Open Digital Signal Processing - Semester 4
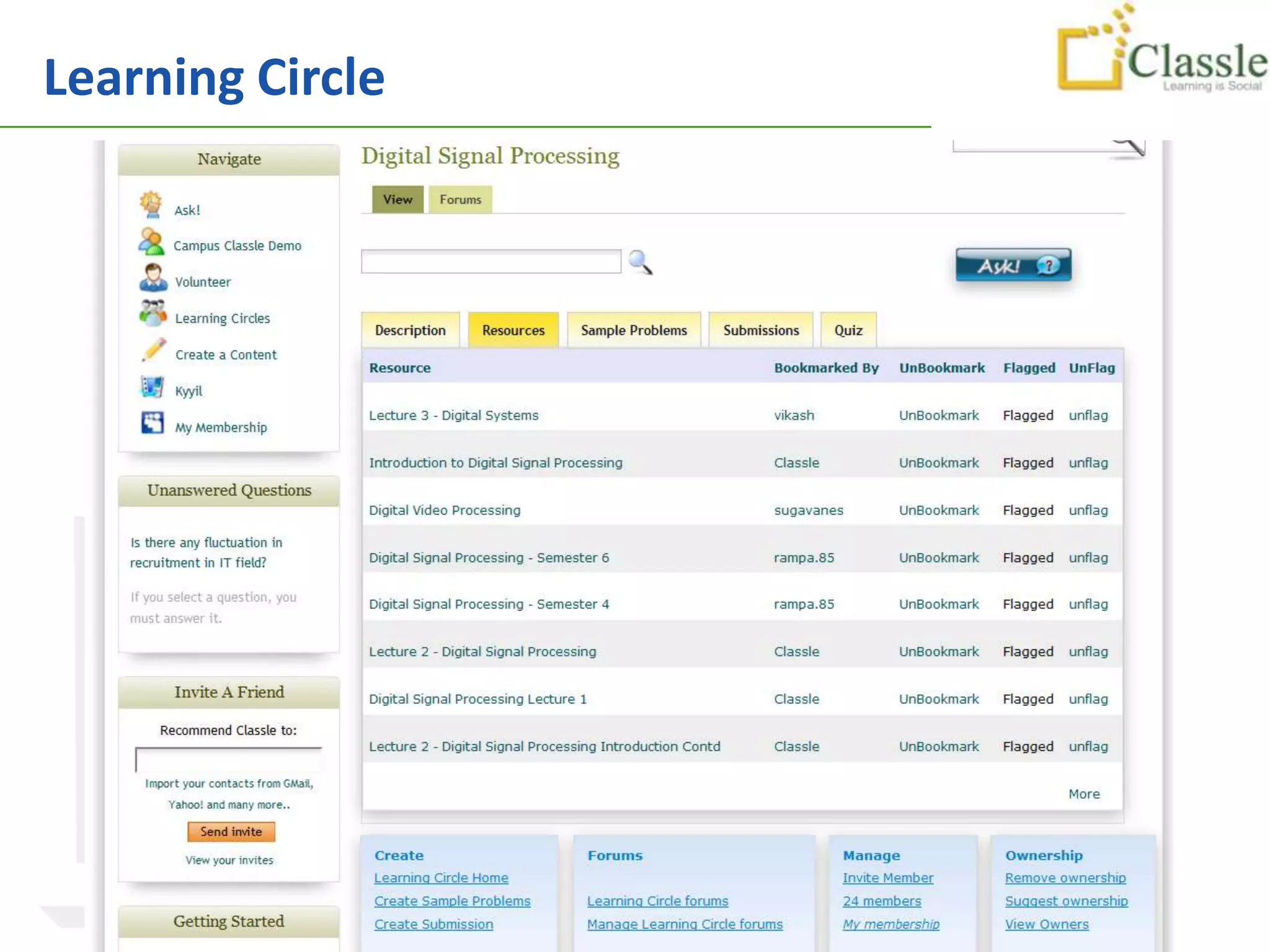The height and width of the screenshot is (952, 1270). 489,604
